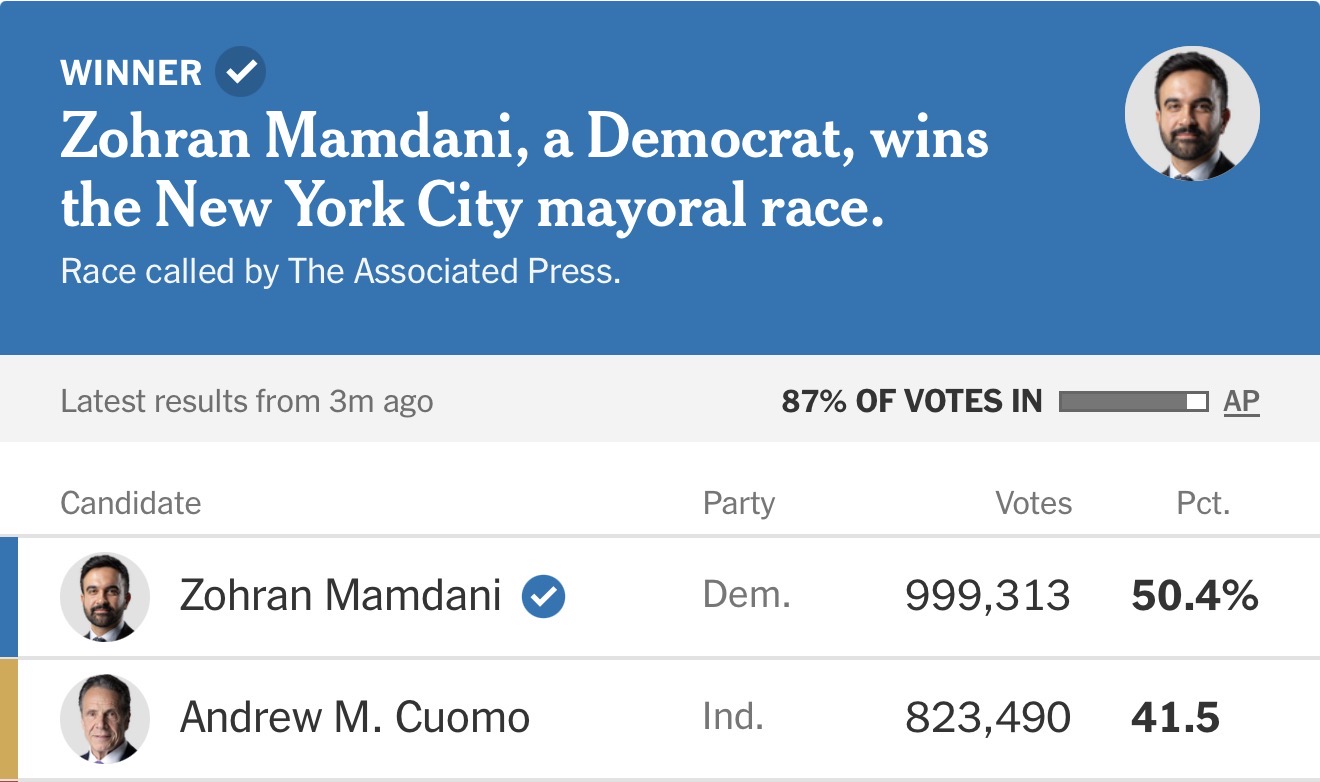The image size is (1320, 782).
Task: Click the winner checkmark badge in header
Action: tap(241, 72)
